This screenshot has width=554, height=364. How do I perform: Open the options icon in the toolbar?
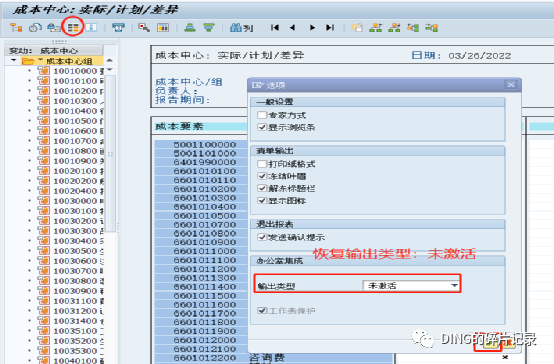point(73,28)
